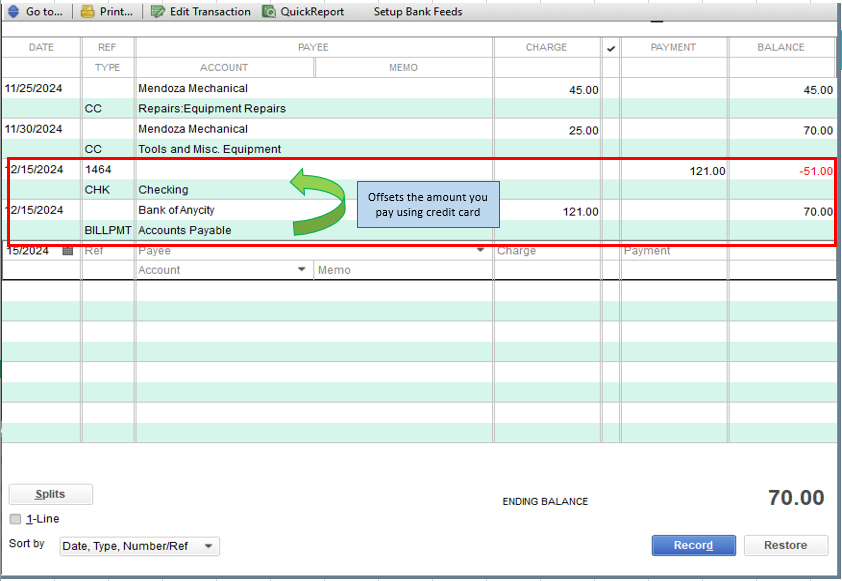Click the 45.00 charge amount
The image size is (842, 581).
[x=584, y=90]
